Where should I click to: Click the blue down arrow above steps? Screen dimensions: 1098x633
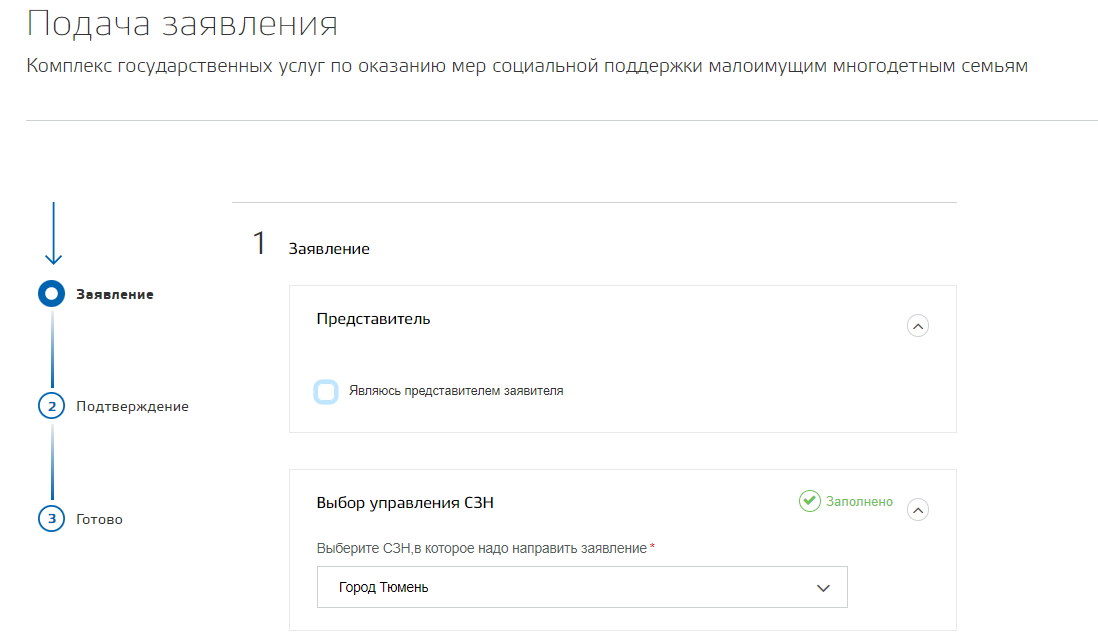(x=53, y=234)
